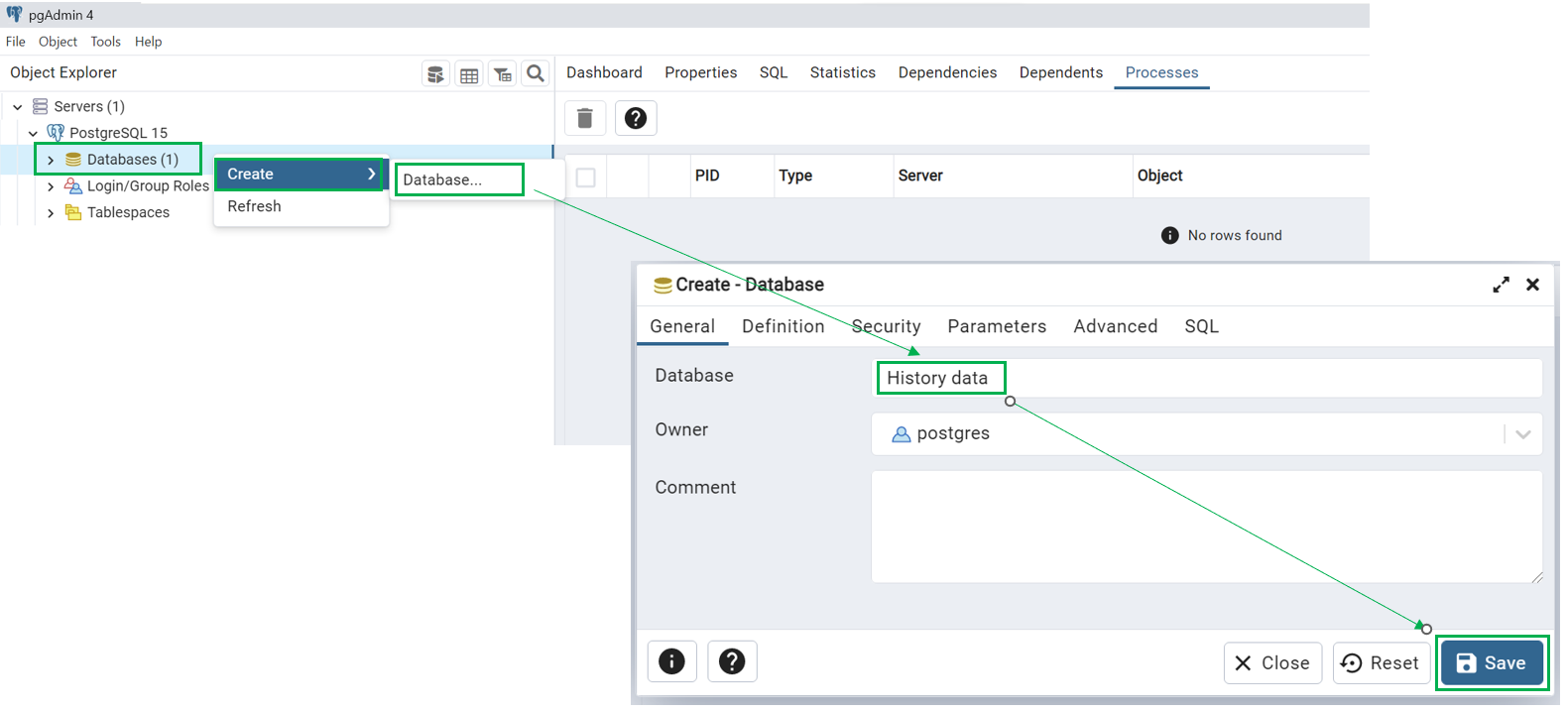Open the Tools menu

[x=105, y=42]
